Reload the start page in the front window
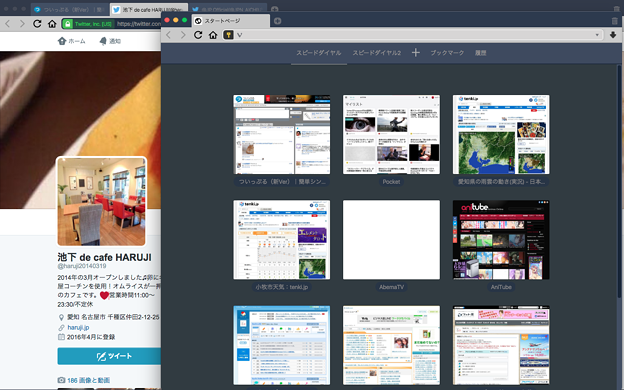 pos(198,35)
